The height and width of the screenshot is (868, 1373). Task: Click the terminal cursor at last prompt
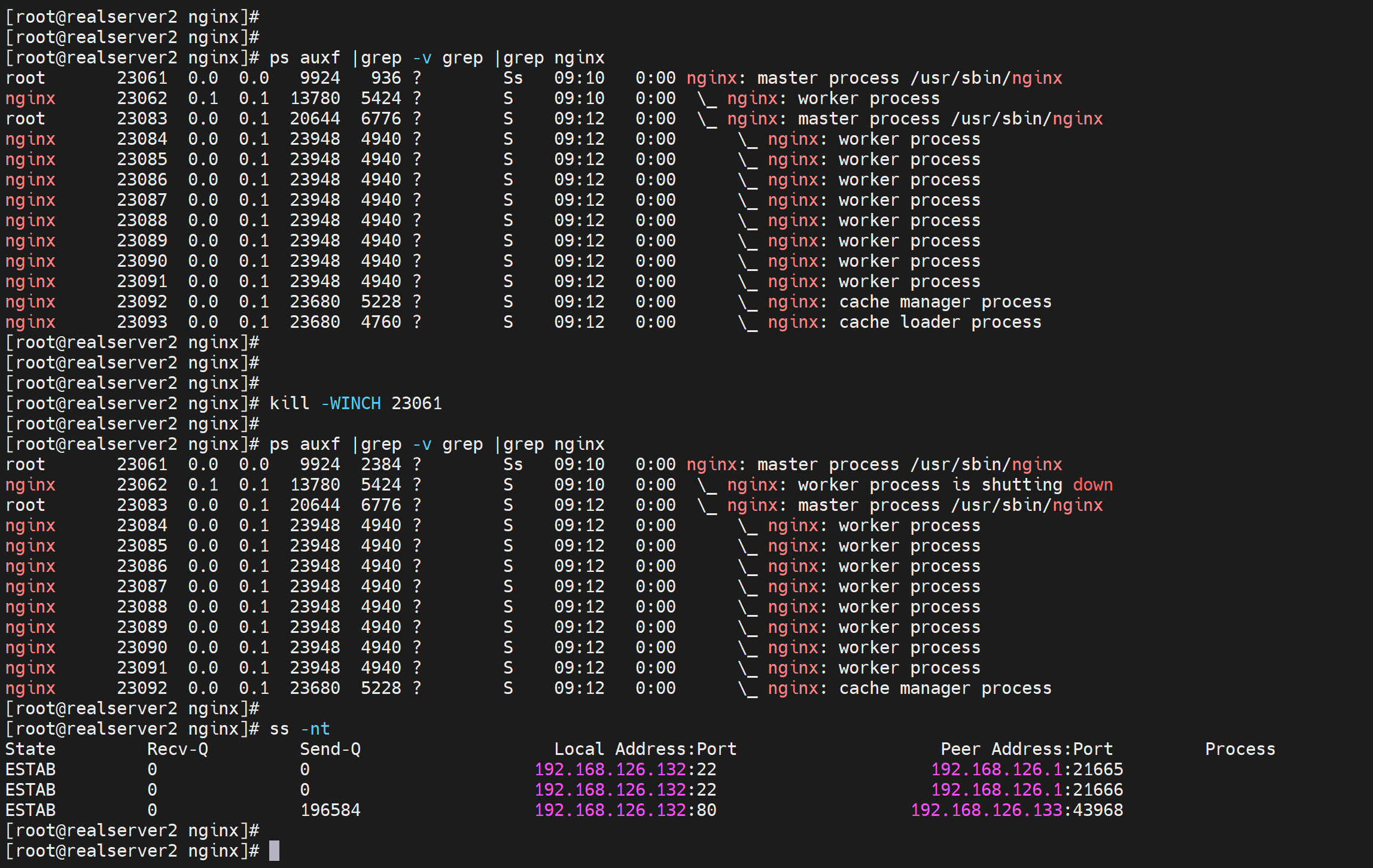[274, 851]
